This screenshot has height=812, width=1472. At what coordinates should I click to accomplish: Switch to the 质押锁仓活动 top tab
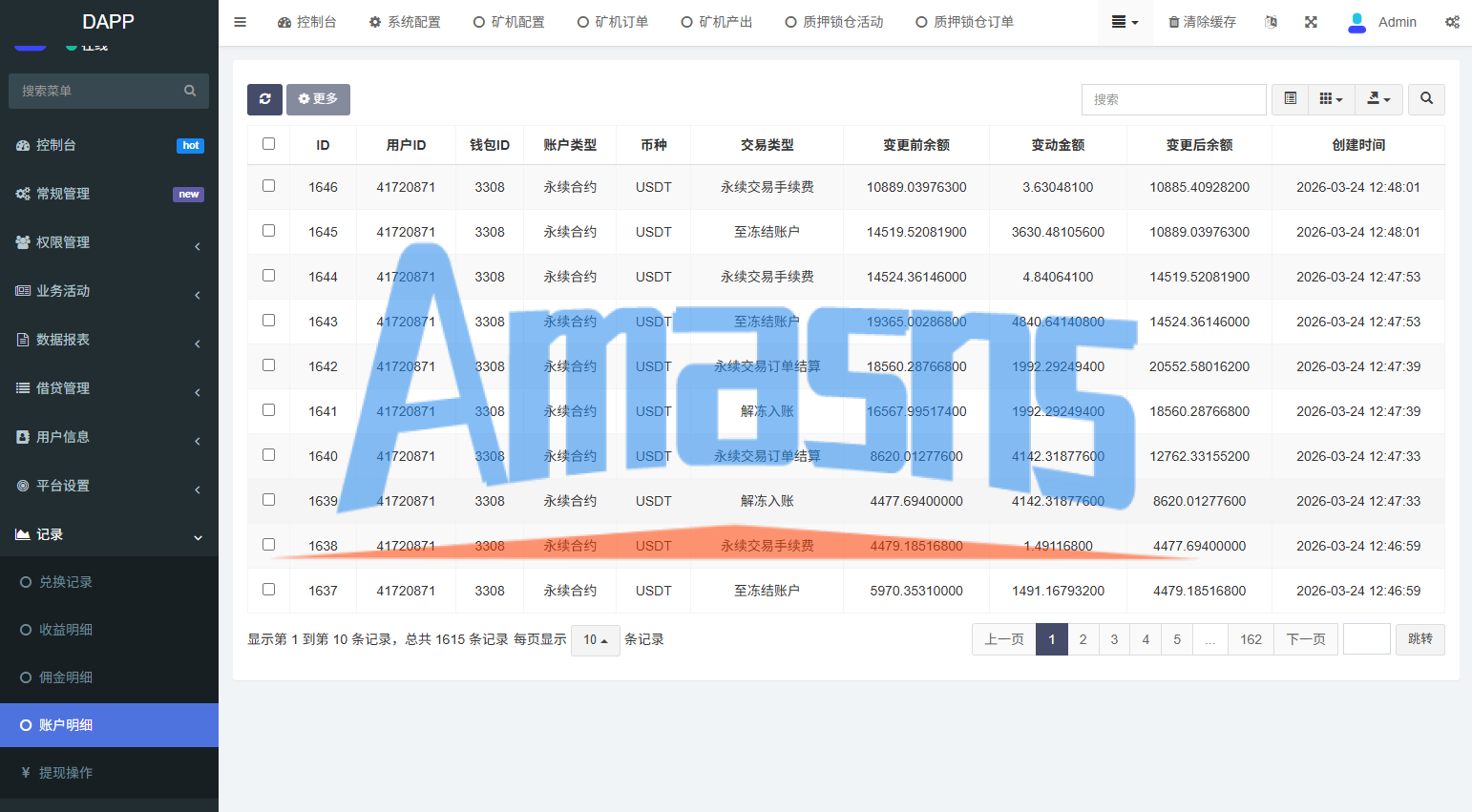tap(834, 22)
